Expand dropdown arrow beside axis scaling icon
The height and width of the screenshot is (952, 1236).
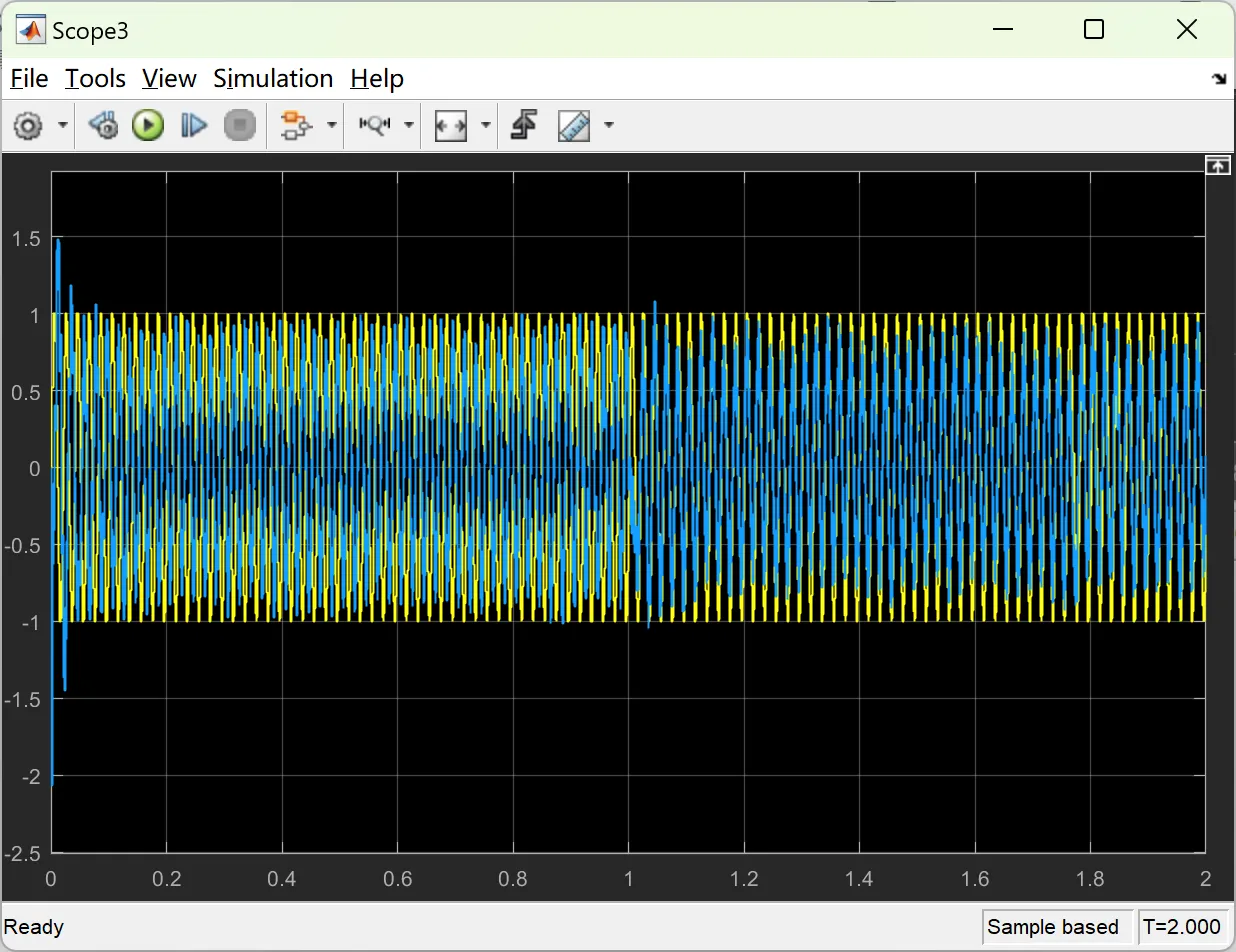486,126
